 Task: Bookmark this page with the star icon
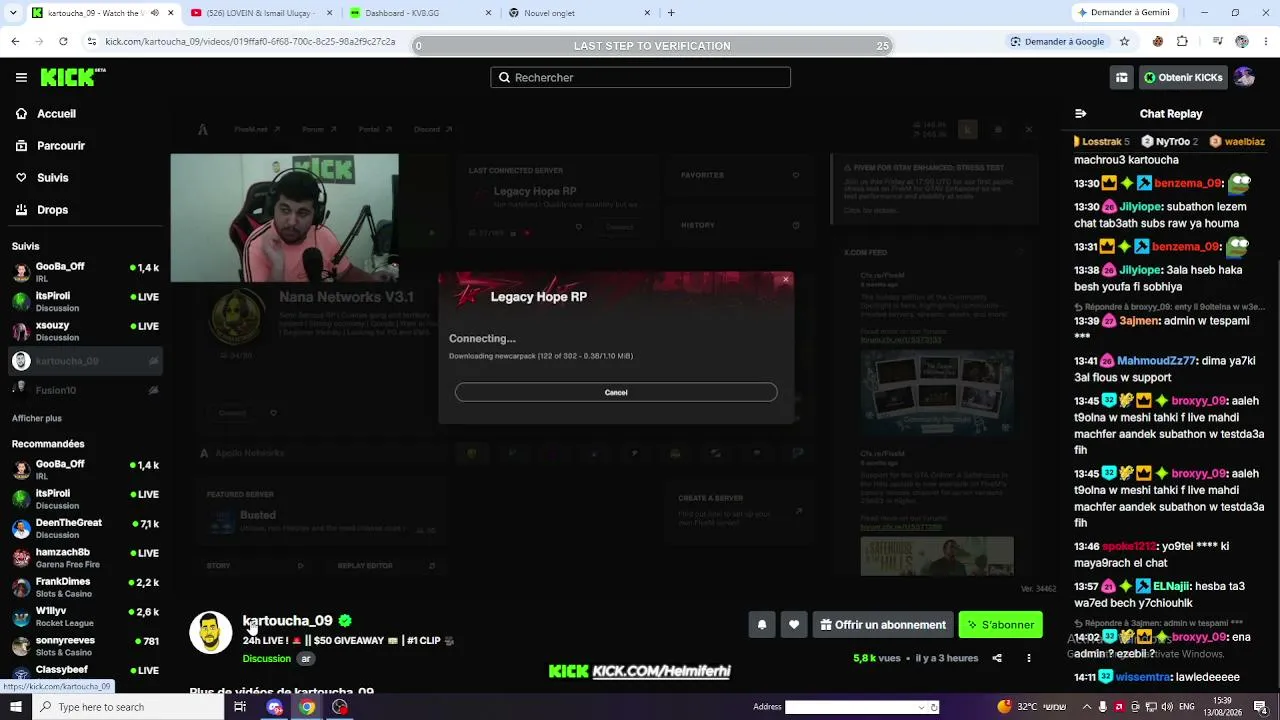point(1124,42)
